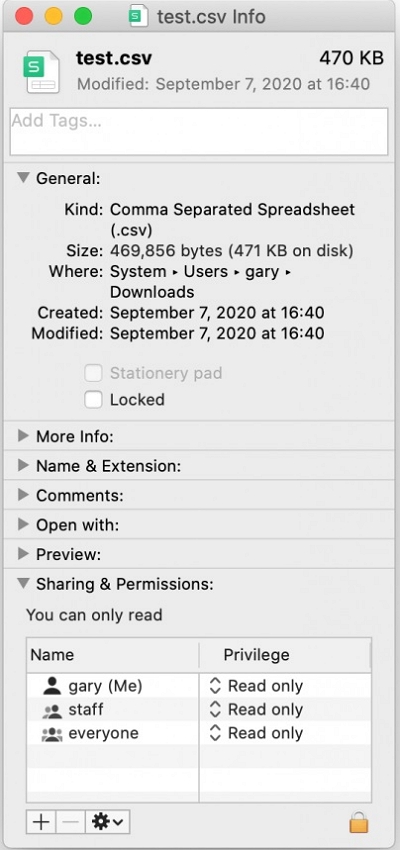Toggle the Stationery pad checkbox
The height and width of the screenshot is (850, 400).
pos(93,374)
